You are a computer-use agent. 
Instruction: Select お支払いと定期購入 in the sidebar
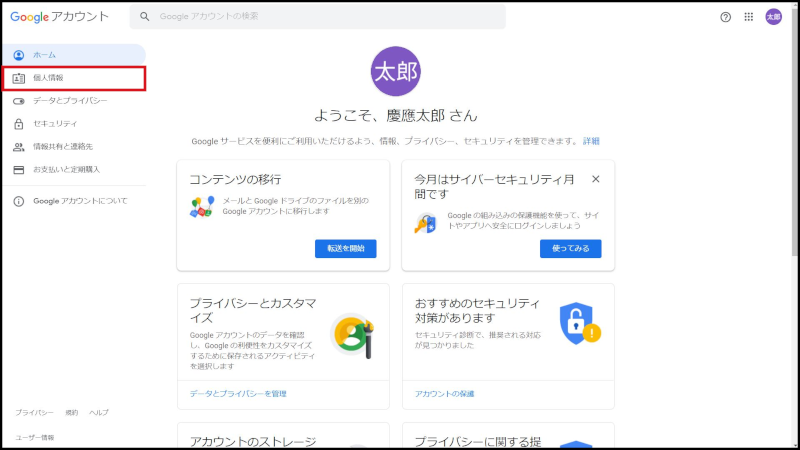pos(66,170)
